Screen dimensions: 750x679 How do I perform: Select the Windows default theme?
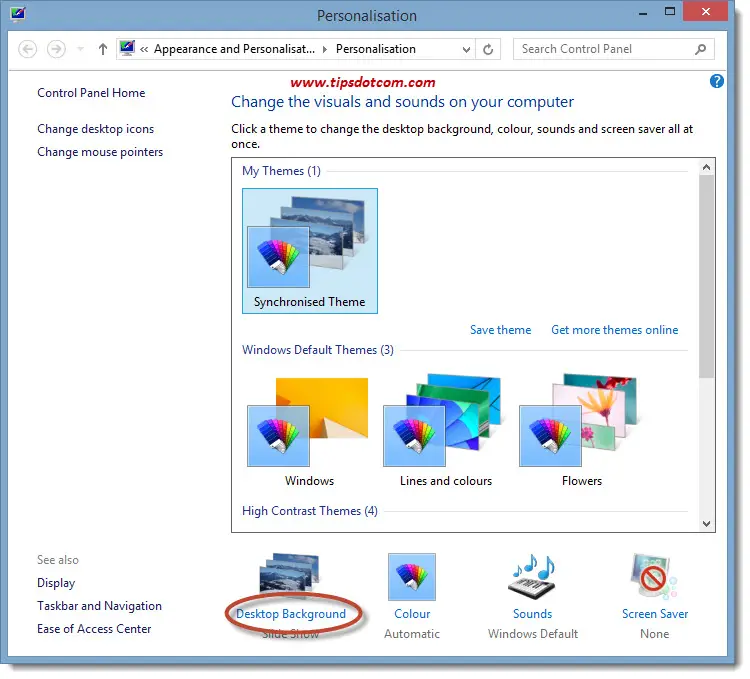pyautogui.click(x=309, y=432)
